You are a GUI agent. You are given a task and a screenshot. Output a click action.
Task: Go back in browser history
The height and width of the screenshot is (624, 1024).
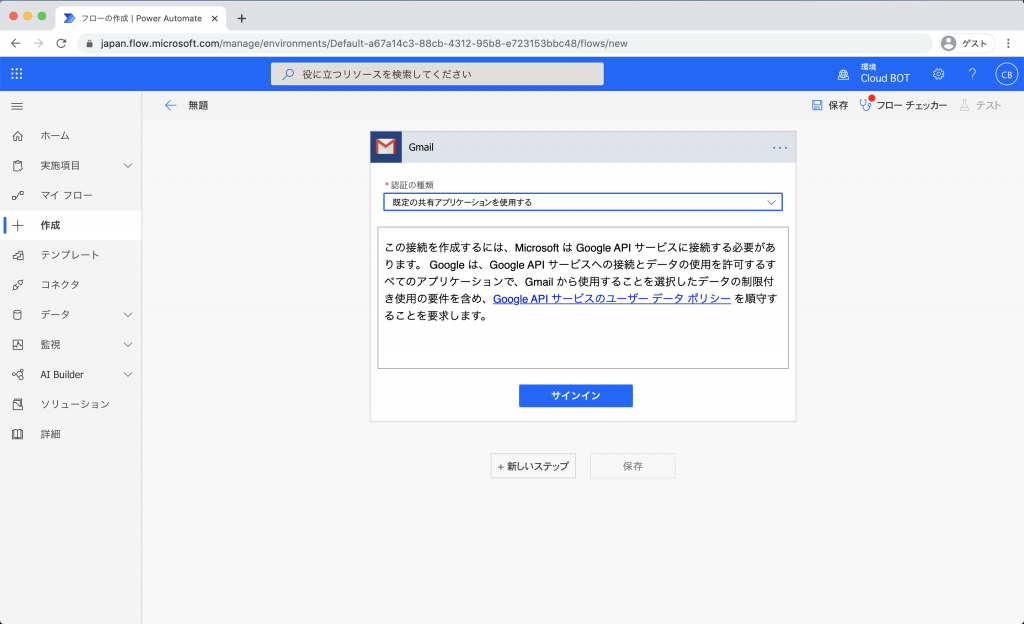coord(16,43)
